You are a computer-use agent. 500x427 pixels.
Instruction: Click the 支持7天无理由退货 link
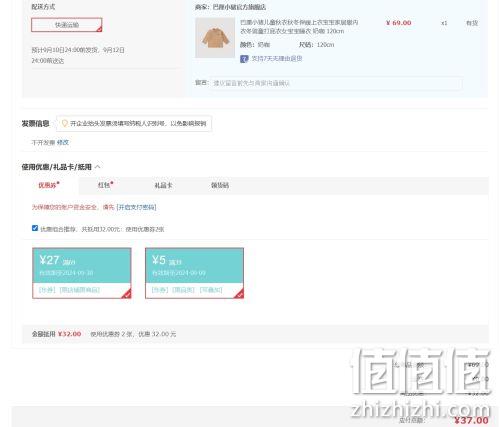(277, 59)
